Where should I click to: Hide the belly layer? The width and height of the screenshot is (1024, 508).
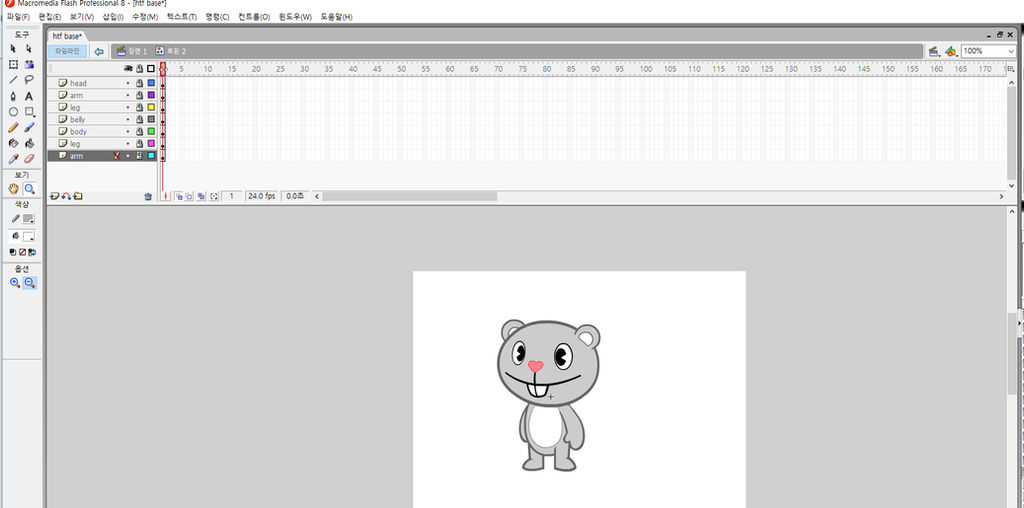coord(128,119)
